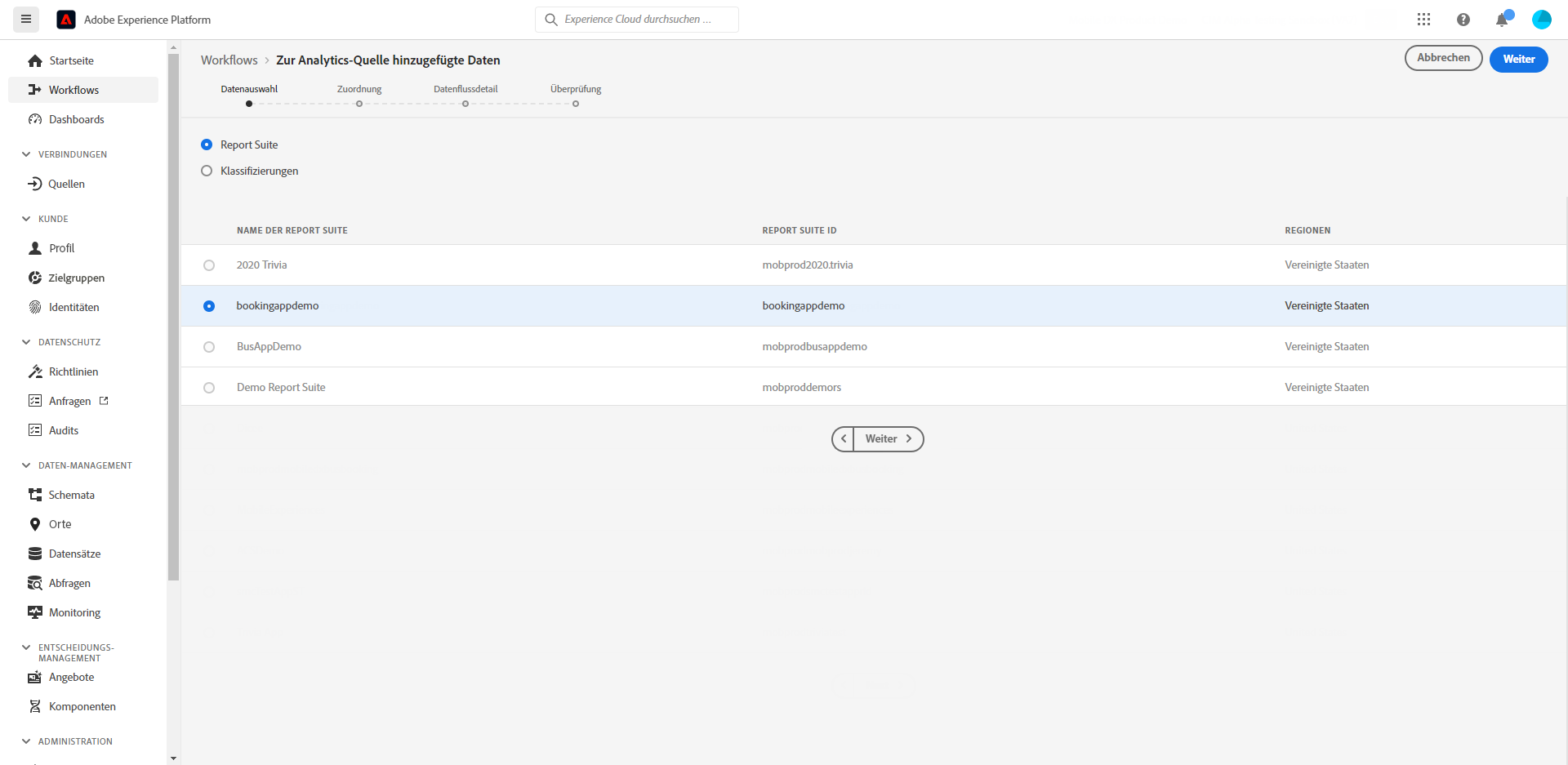Open Workflows in the sidebar
The height and width of the screenshot is (765, 1568).
click(83, 90)
